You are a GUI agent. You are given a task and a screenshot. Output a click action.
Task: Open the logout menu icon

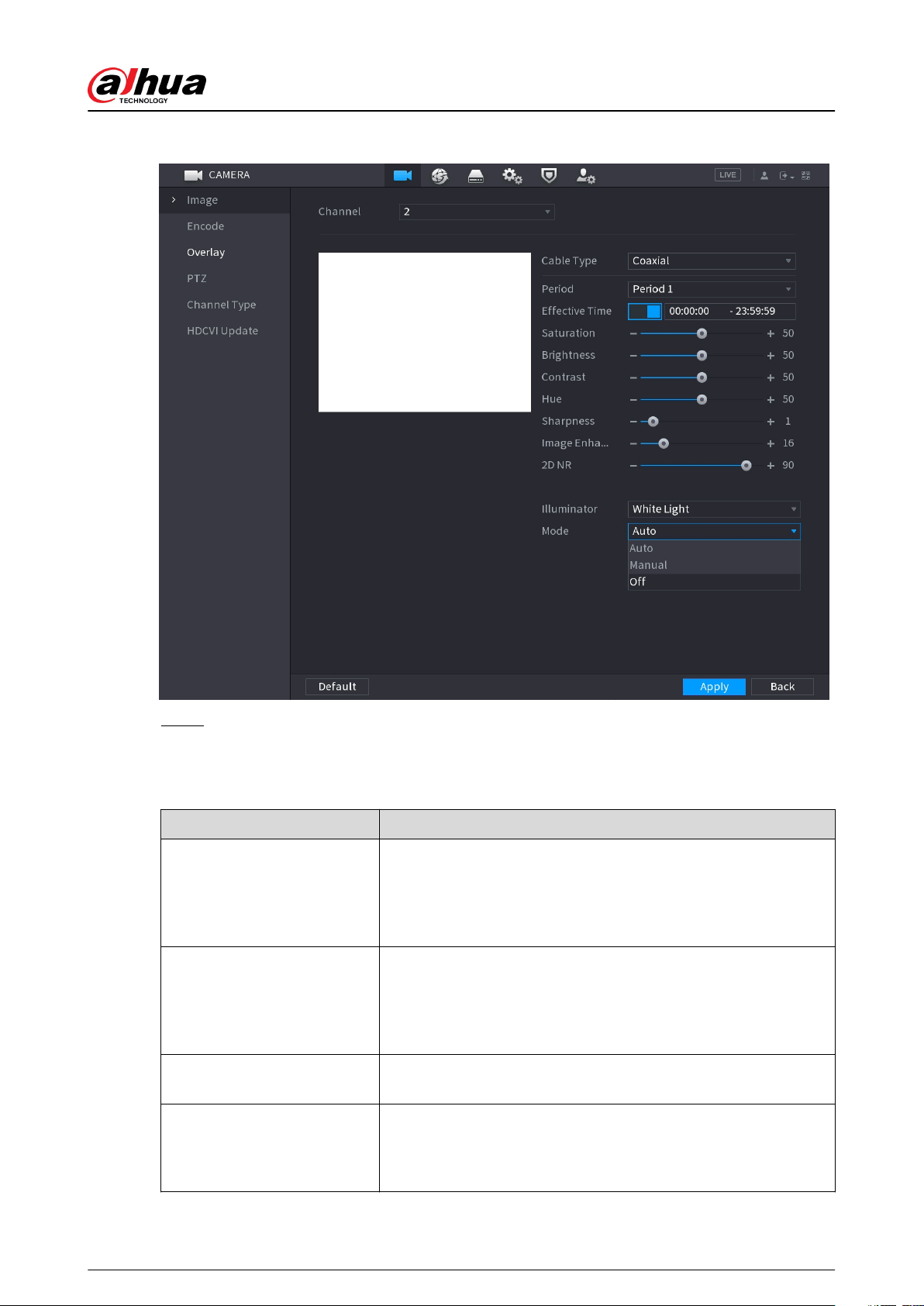click(x=787, y=176)
